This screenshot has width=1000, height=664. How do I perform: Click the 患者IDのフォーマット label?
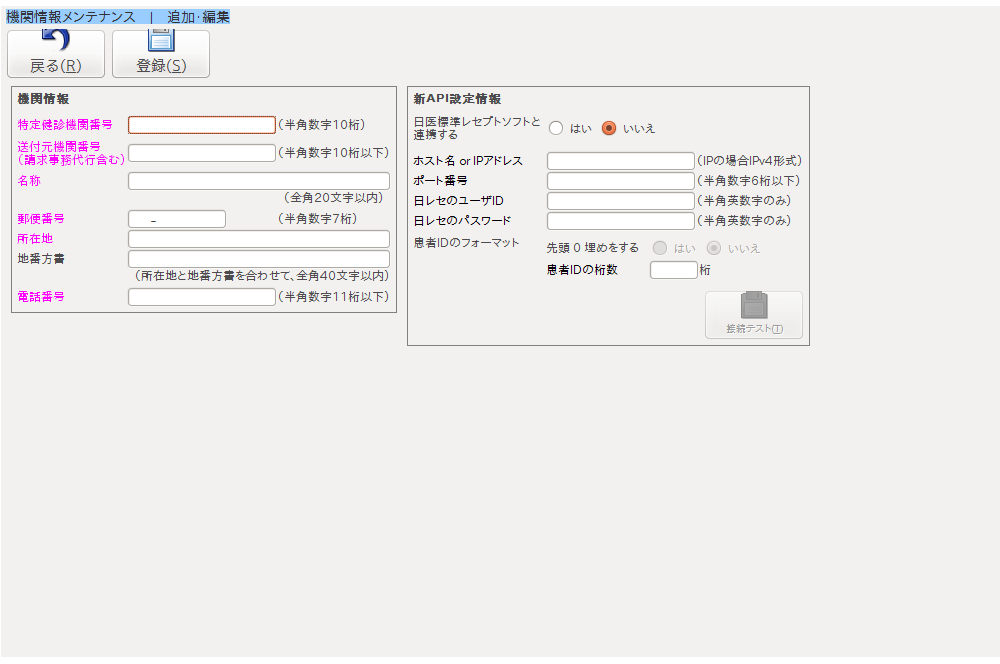tap(466, 243)
